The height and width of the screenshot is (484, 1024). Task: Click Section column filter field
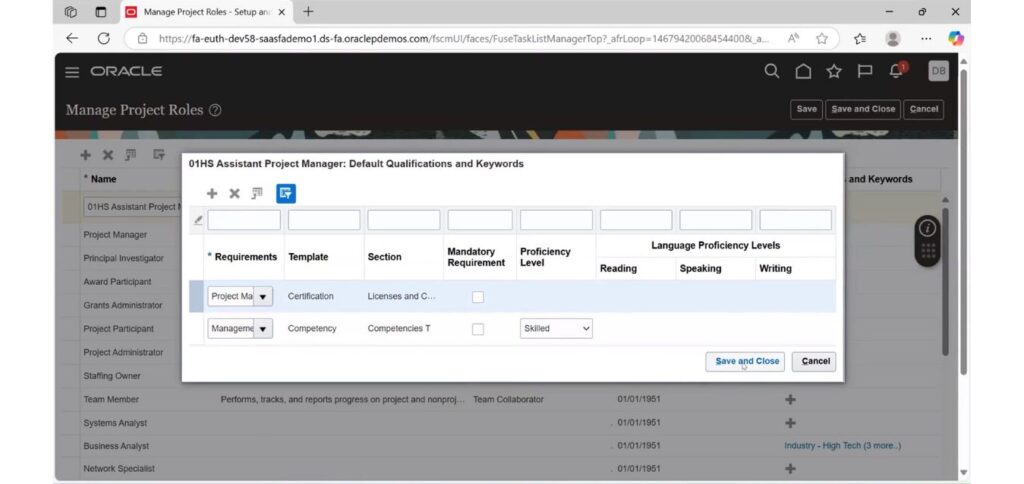(x=404, y=220)
